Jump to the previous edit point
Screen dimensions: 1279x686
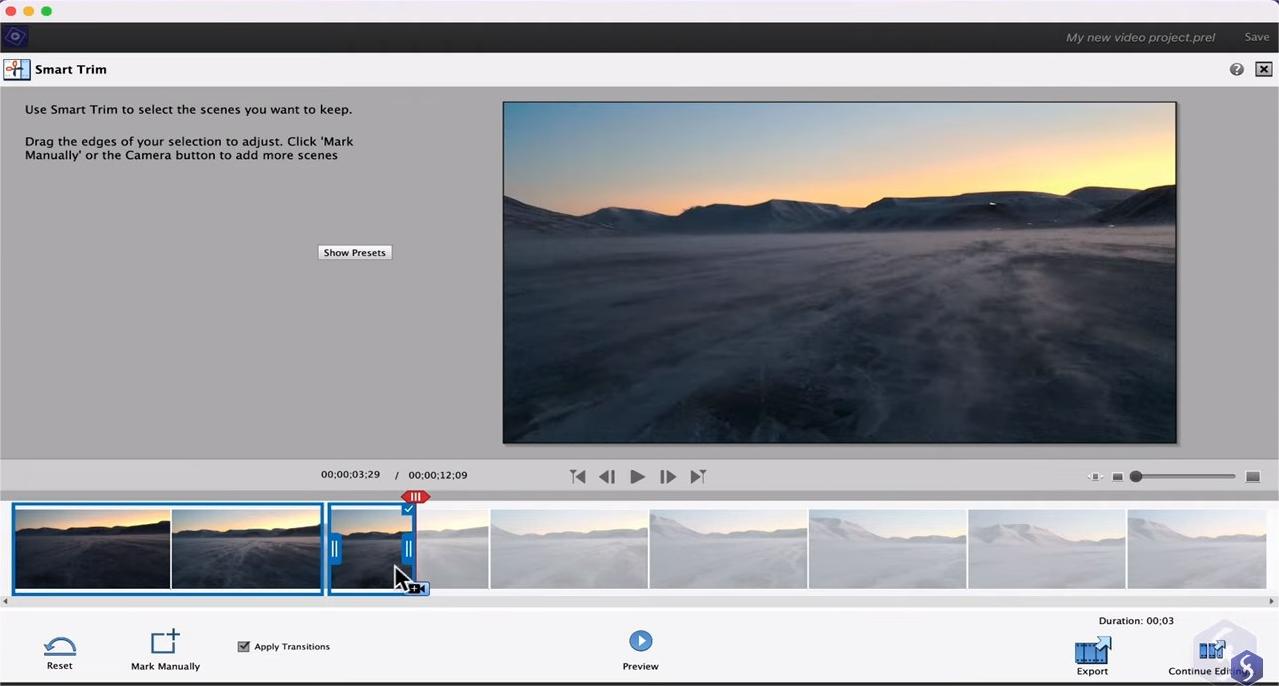tap(578, 477)
